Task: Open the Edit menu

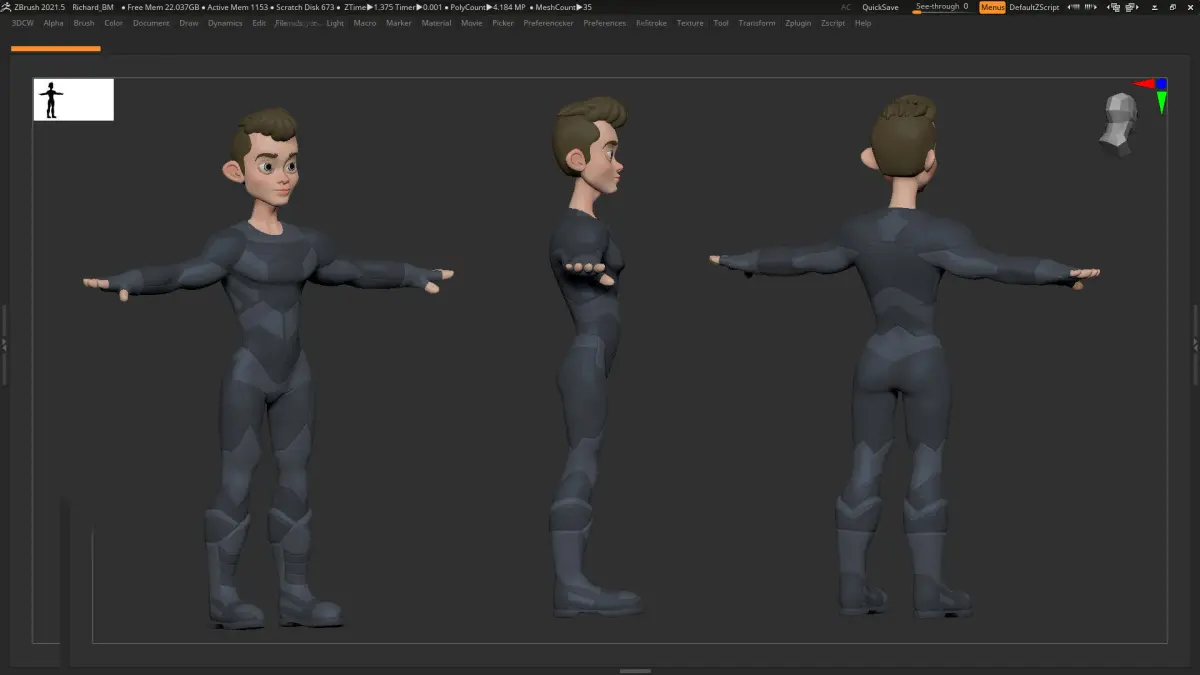Action: pos(259,23)
